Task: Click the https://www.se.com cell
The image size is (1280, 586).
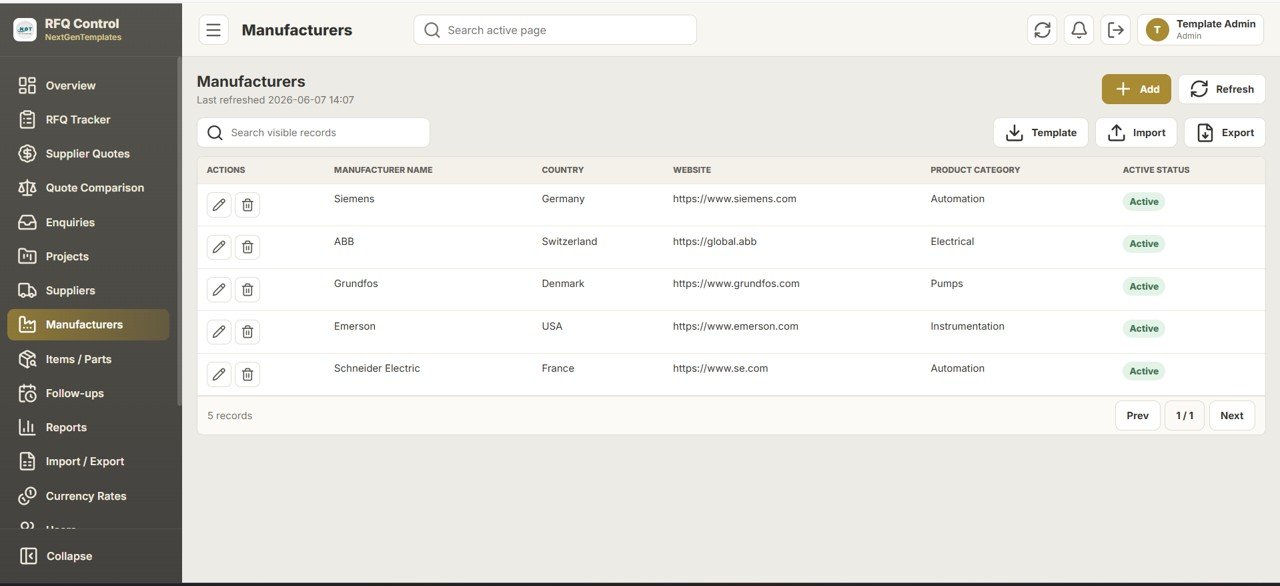Action: 720,368
